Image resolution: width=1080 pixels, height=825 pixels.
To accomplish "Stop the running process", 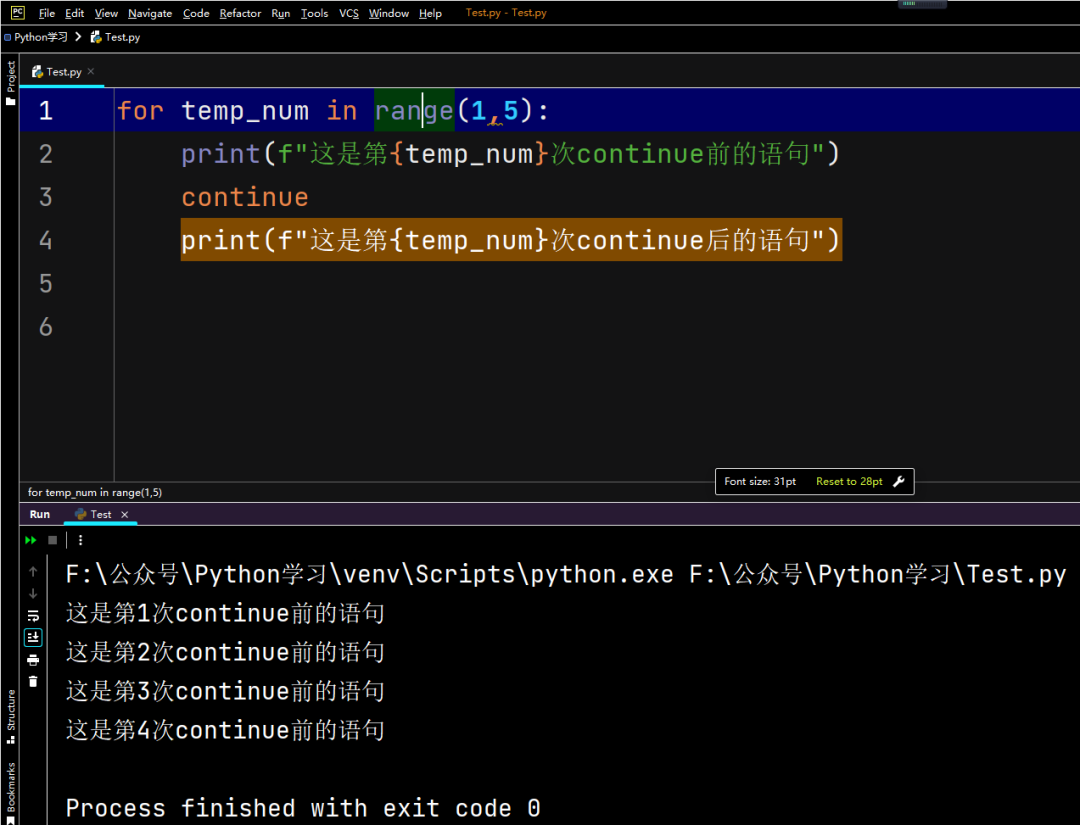I will click(52, 540).
